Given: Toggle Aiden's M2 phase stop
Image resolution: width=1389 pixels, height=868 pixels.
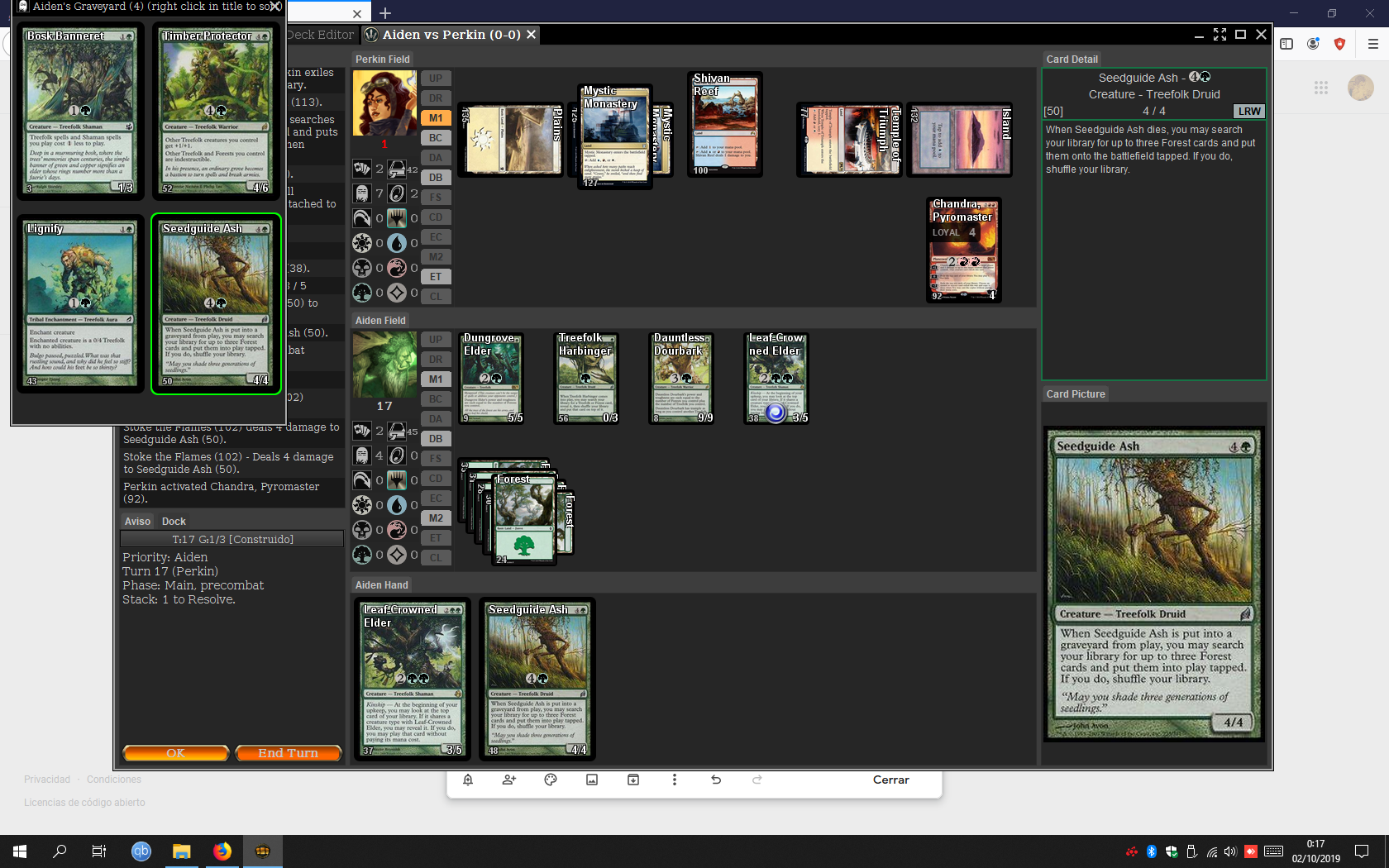Looking at the screenshot, I should (436, 518).
